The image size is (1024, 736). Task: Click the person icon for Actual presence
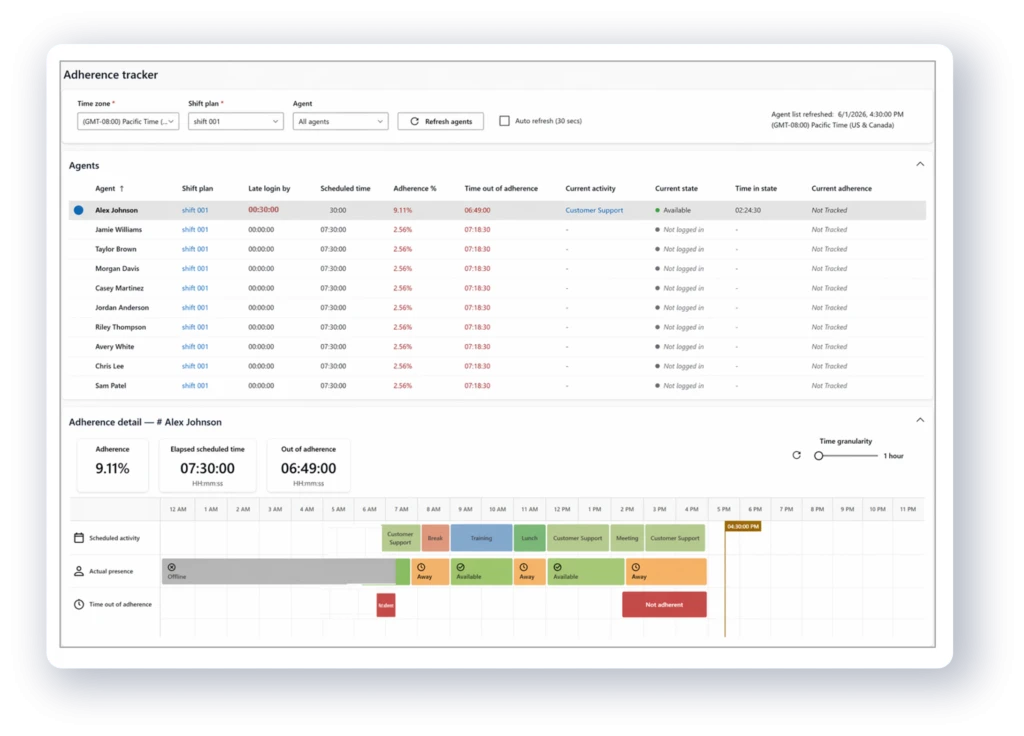pyautogui.click(x=79, y=571)
